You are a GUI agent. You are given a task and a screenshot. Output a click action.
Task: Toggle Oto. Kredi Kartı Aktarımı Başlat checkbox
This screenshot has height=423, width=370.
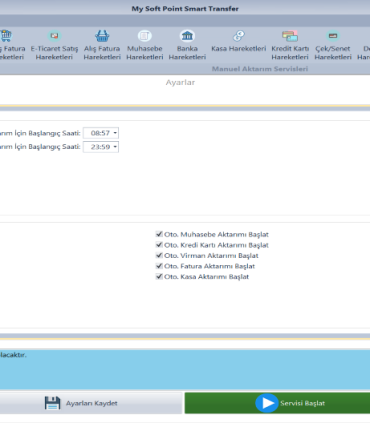click(159, 245)
